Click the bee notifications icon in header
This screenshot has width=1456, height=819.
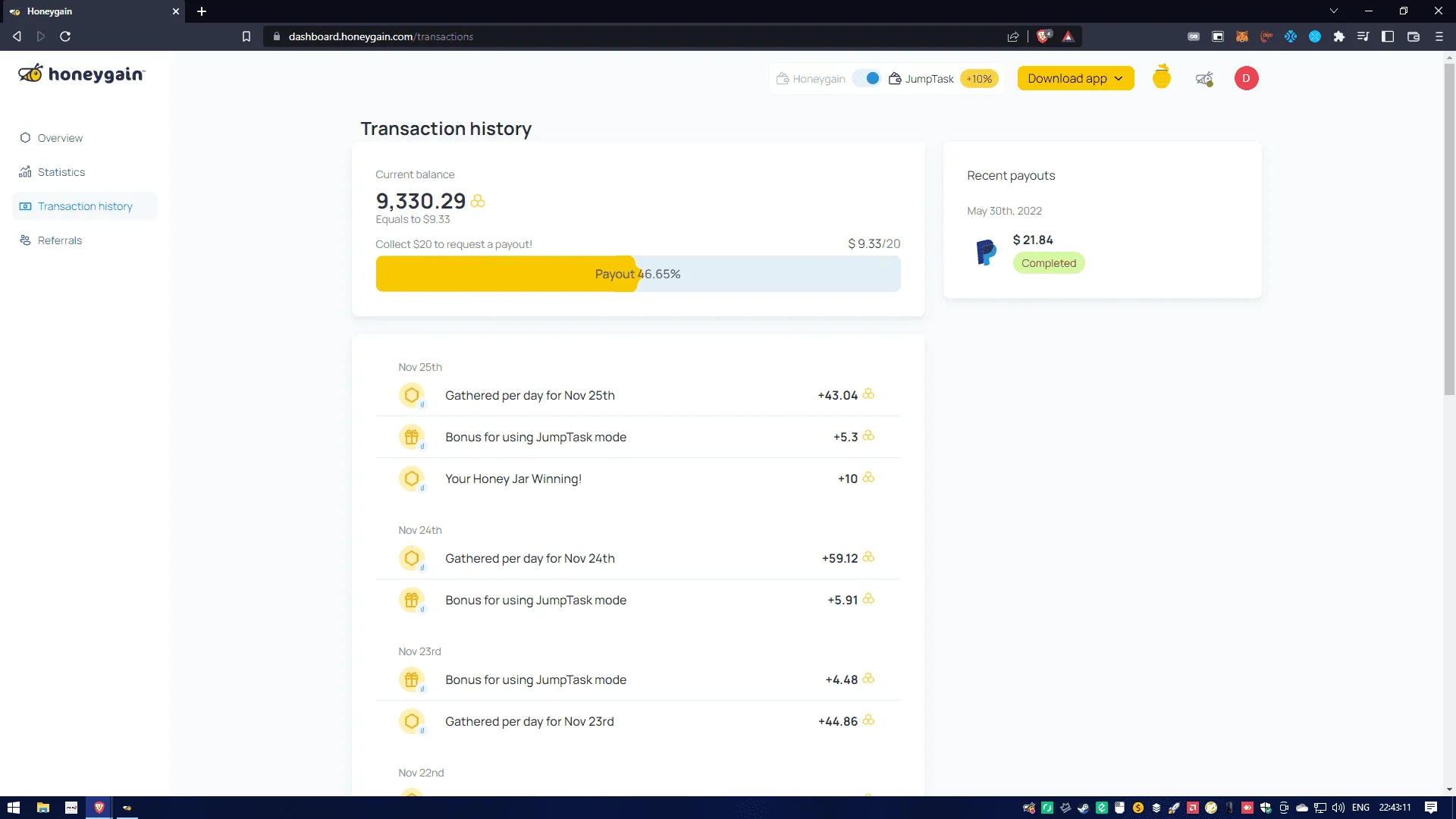tap(1204, 78)
